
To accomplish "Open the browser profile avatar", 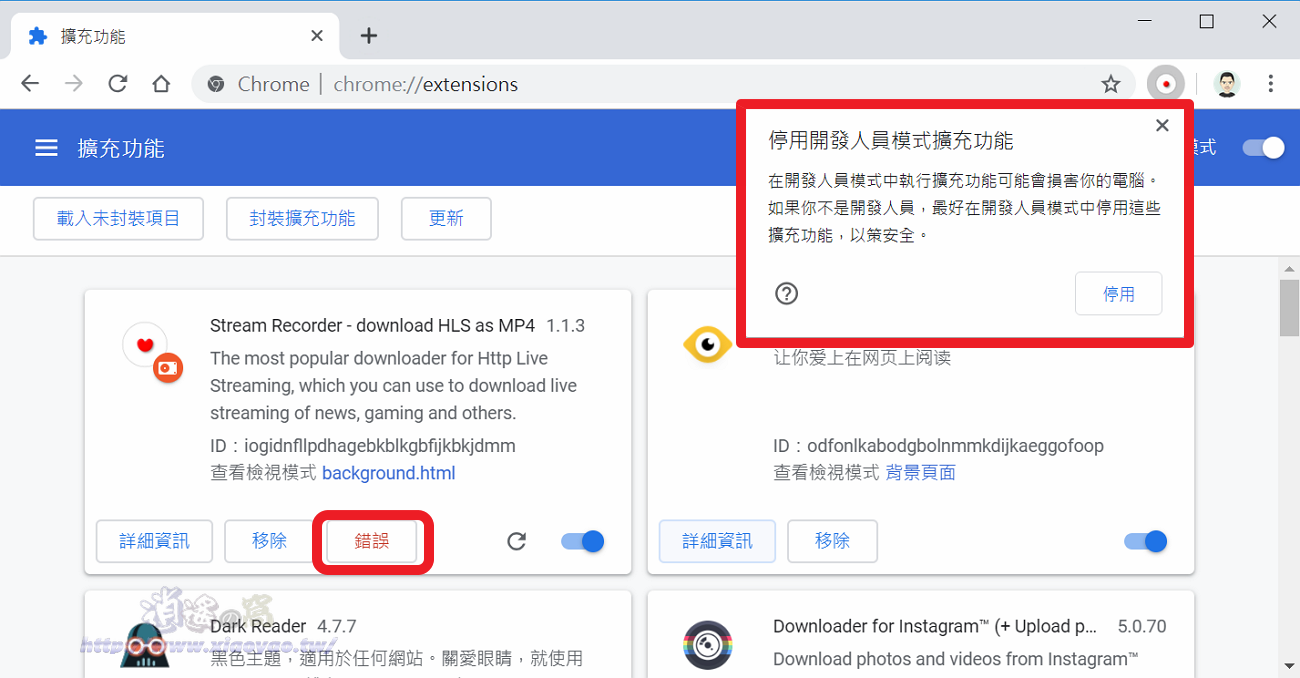I will coord(1226,84).
